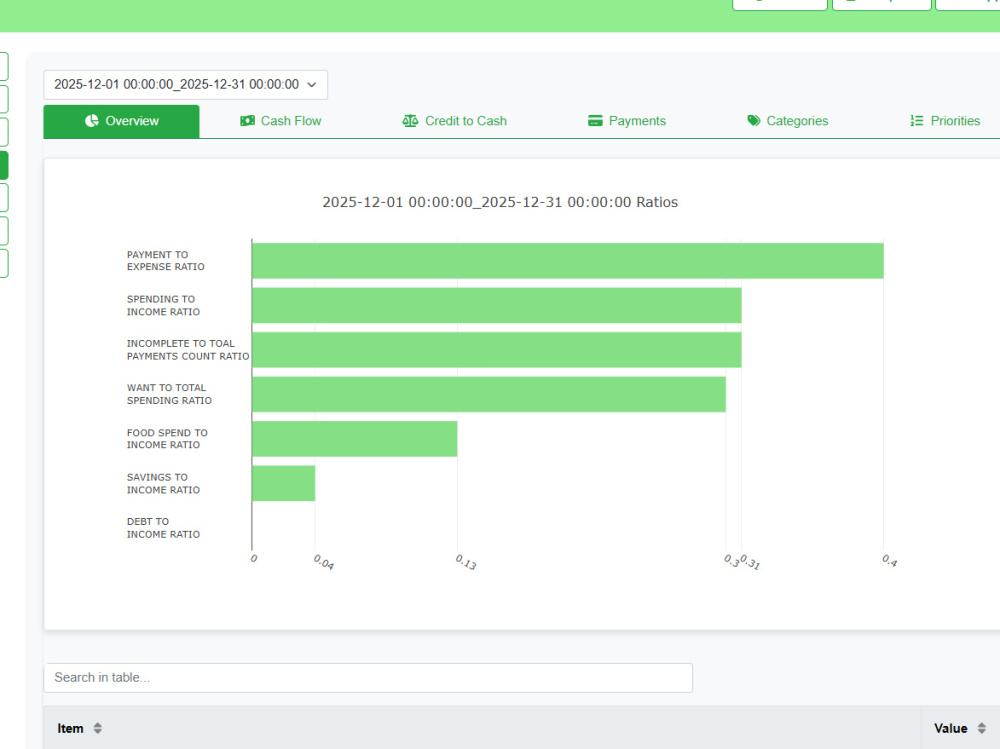Screen dimensions: 1000x749
Task: Open the Categories tab
Action: click(788, 121)
